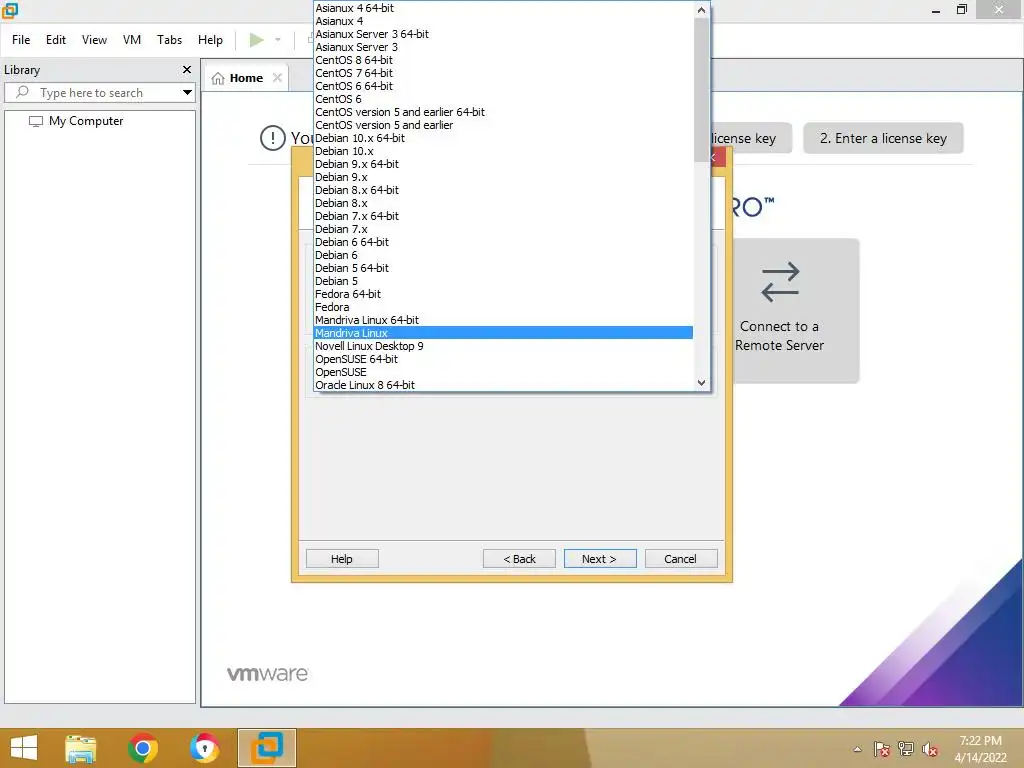Select Oracle Linux 8 64-bit
1024x768 pixels.
(x=503, y=385)
